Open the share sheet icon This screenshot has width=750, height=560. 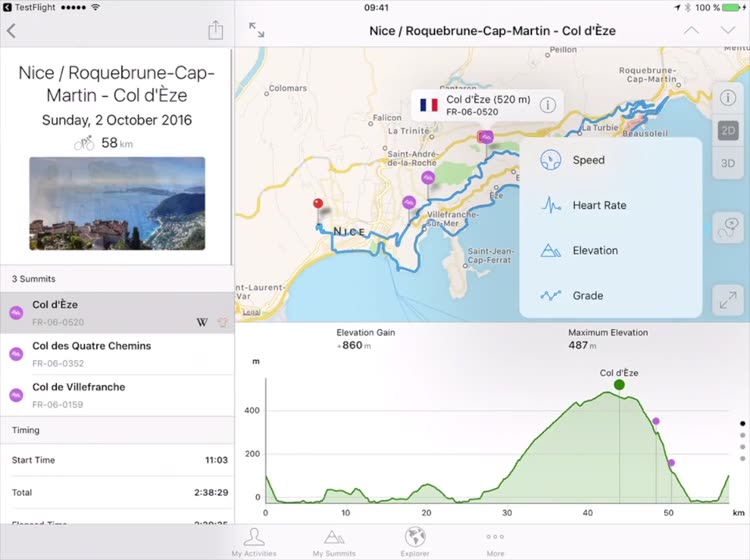pyautogui.click(x=216, y=30)
